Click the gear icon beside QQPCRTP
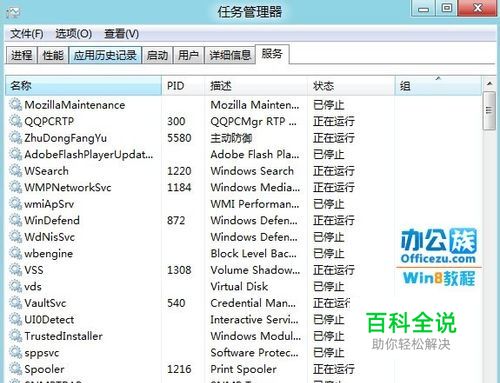Image resolution: width=500 pixels, height=383 pixels. point(15,121)
